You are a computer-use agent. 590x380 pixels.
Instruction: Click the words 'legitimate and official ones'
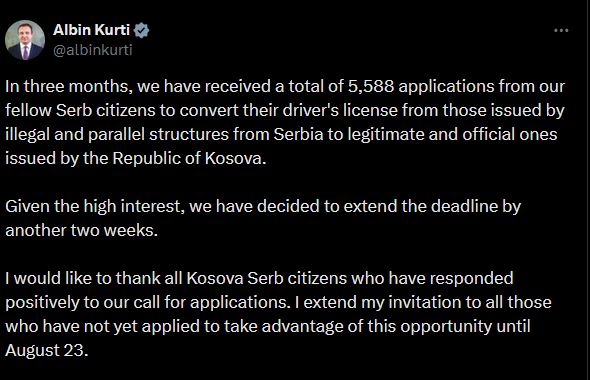(452, 134)
